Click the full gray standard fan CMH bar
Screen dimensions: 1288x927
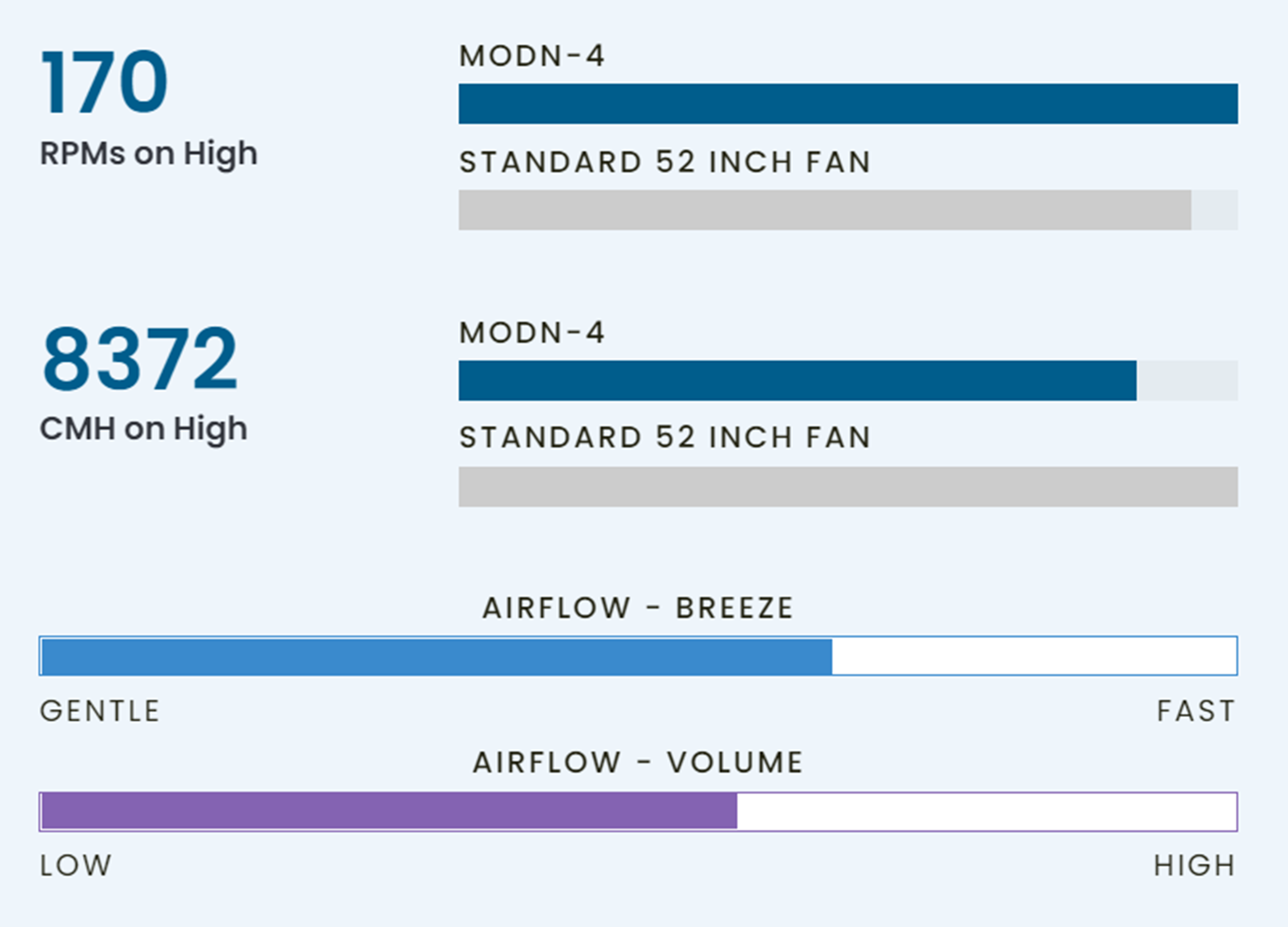[x=848, y=487]
